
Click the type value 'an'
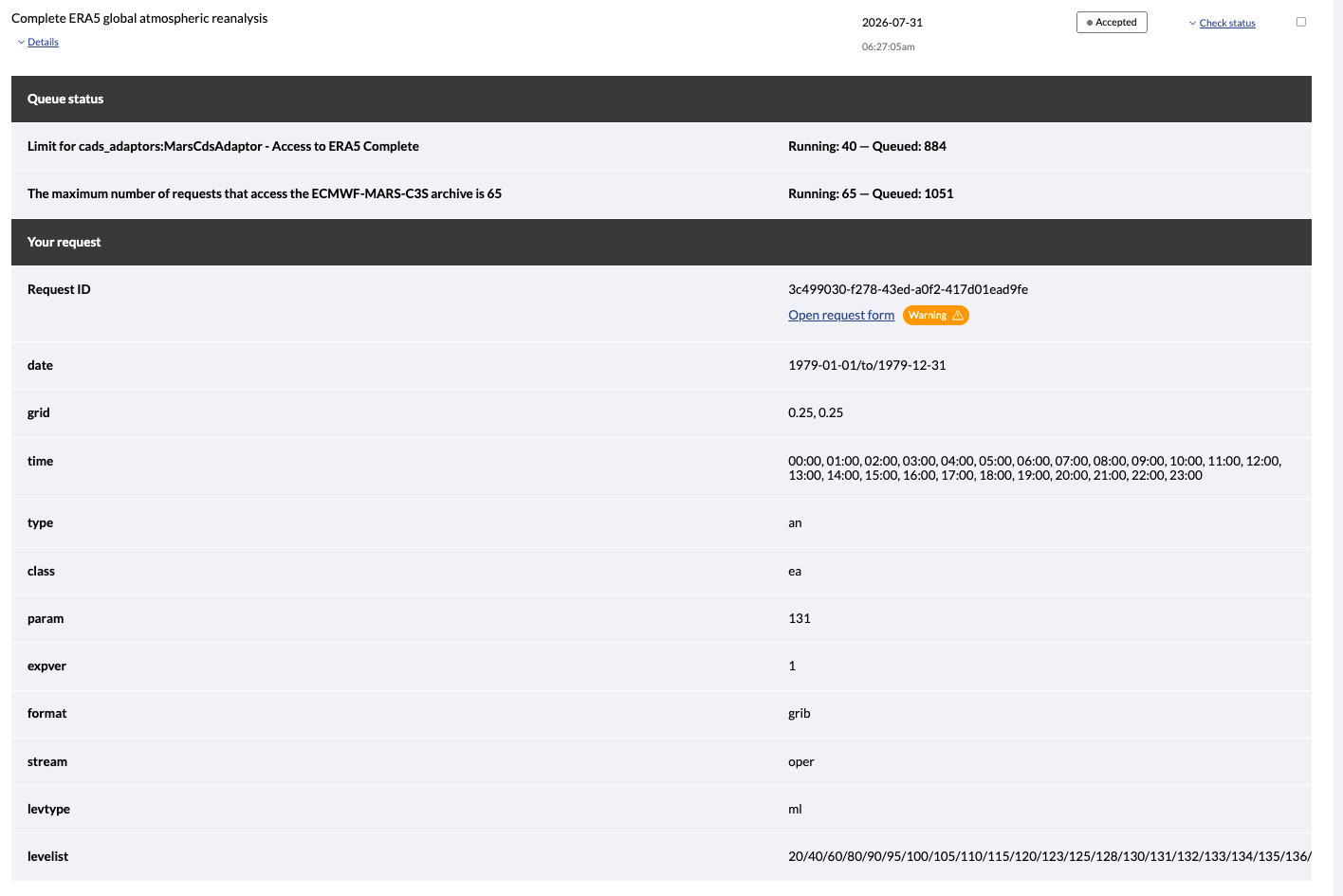tap(795, 522)
